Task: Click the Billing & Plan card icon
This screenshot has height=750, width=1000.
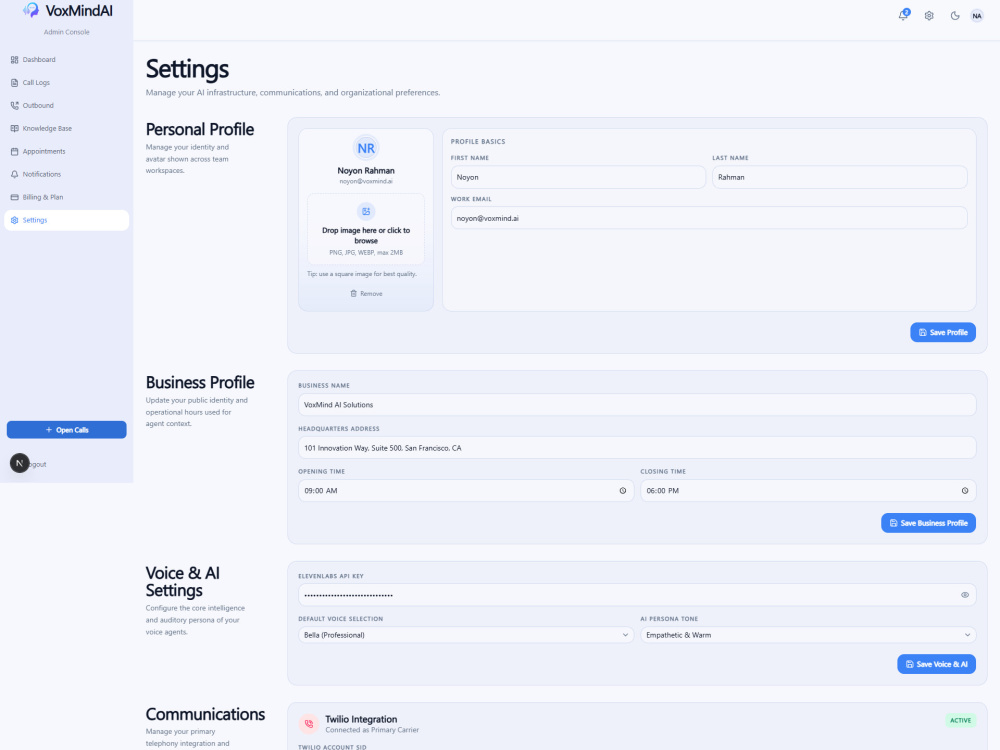Action: click(15, 197)
